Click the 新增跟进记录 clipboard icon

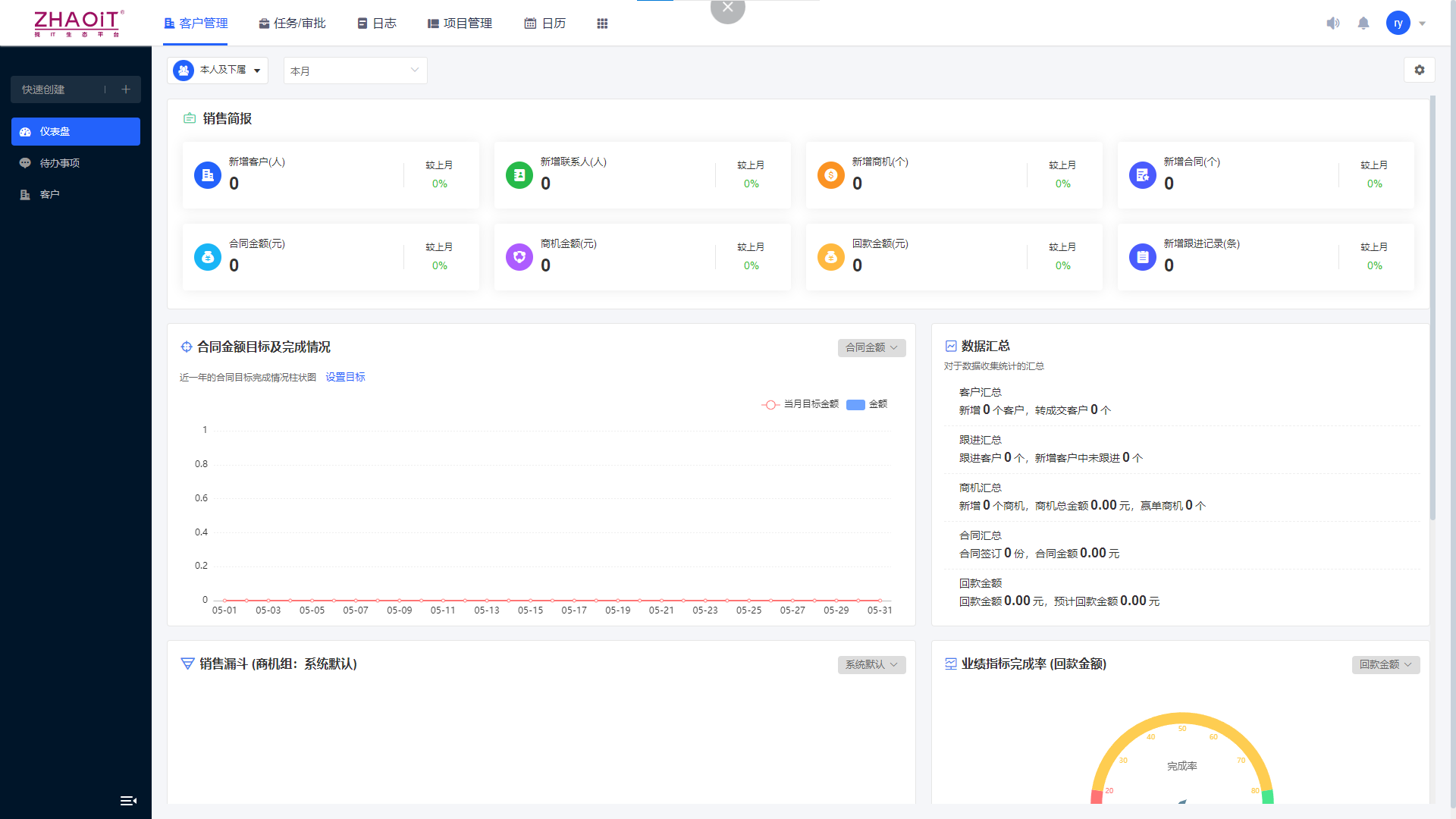click(x=1143, y=257)
